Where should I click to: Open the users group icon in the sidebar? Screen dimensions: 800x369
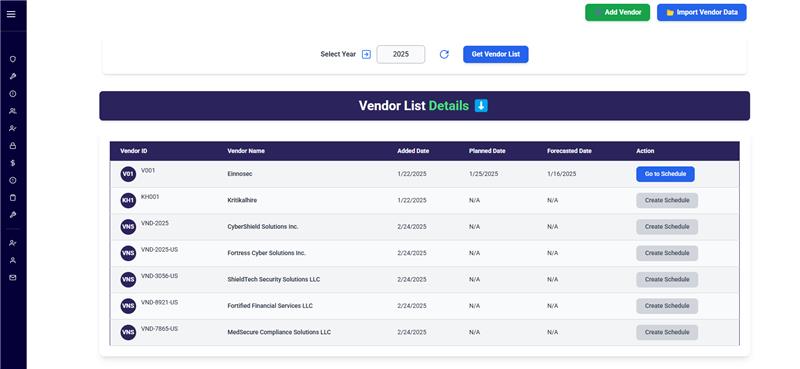pyautogui.click(x=13, y=111)
